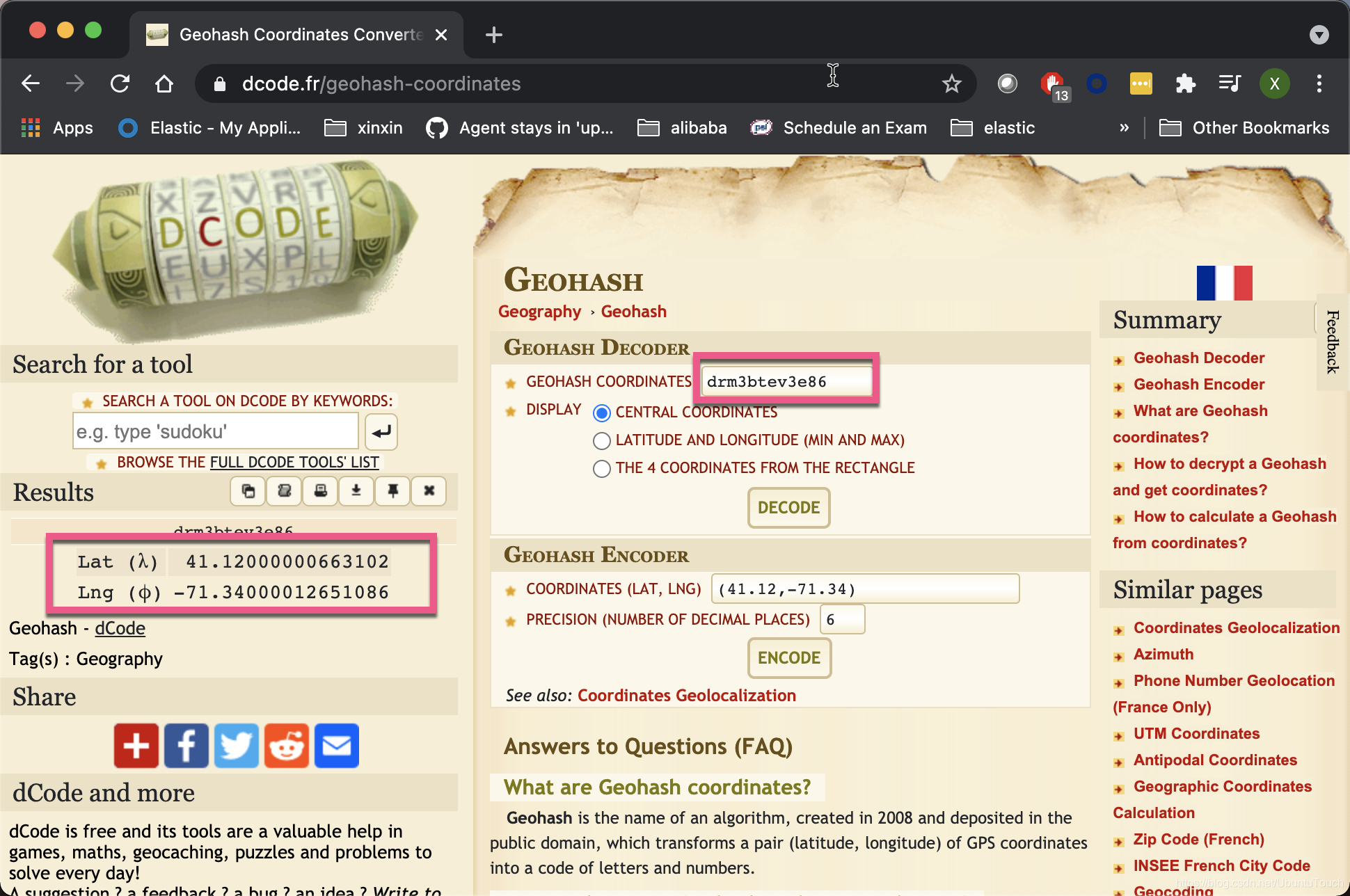The height and width of the screenshot is (896, 1350).
Task: Switch to French version flag
Action: [x=1224, y=282]
